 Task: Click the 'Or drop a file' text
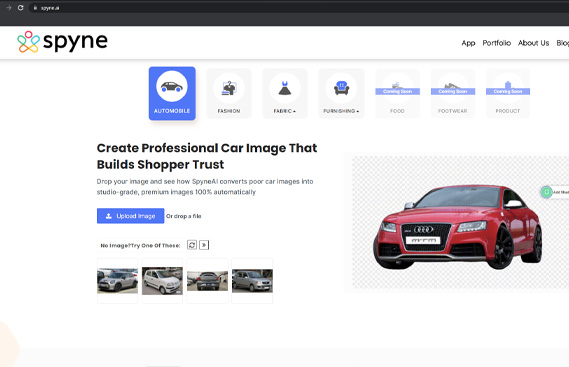(184, 216)
